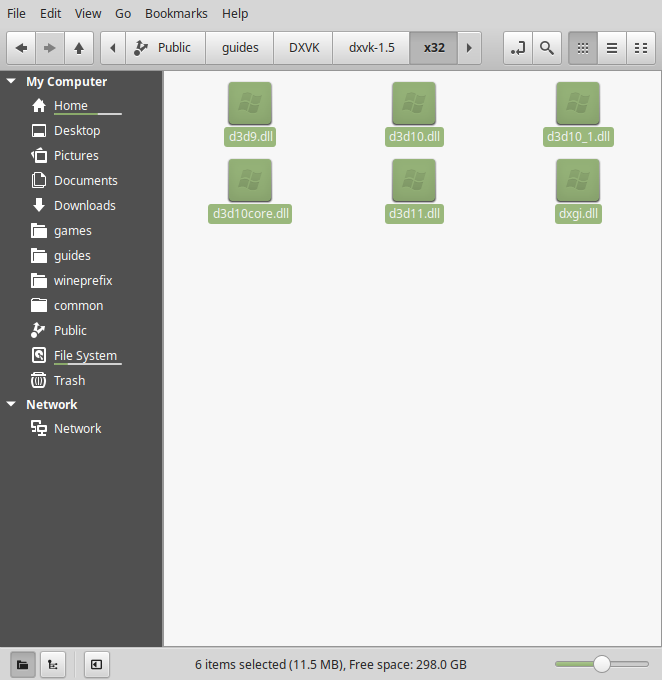Open the Bookmarks menu

(x=176, y=13)
